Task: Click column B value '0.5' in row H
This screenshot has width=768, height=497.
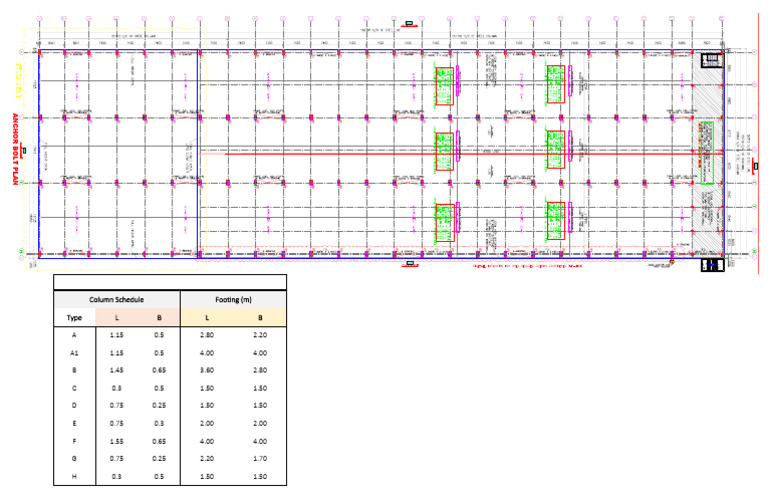Action: point(159,476)
